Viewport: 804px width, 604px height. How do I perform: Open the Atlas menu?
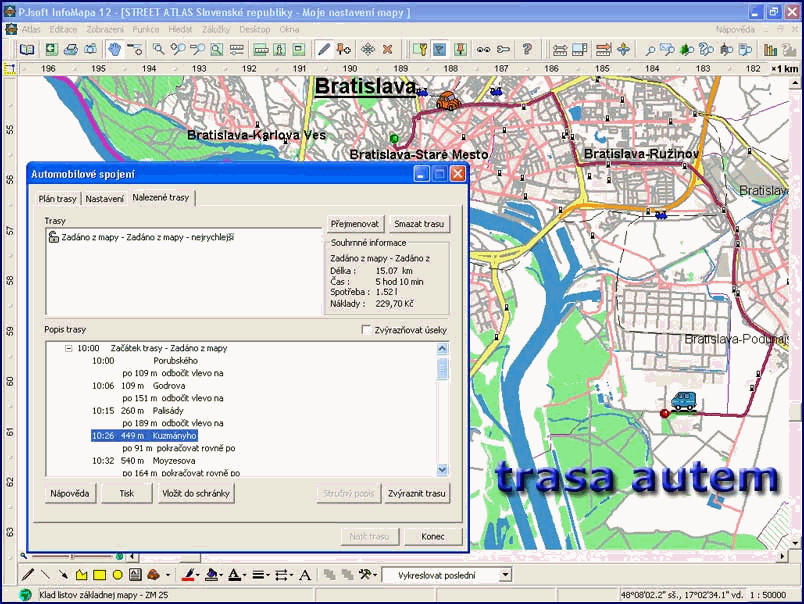pyautogui.click(x=31, y=29)
